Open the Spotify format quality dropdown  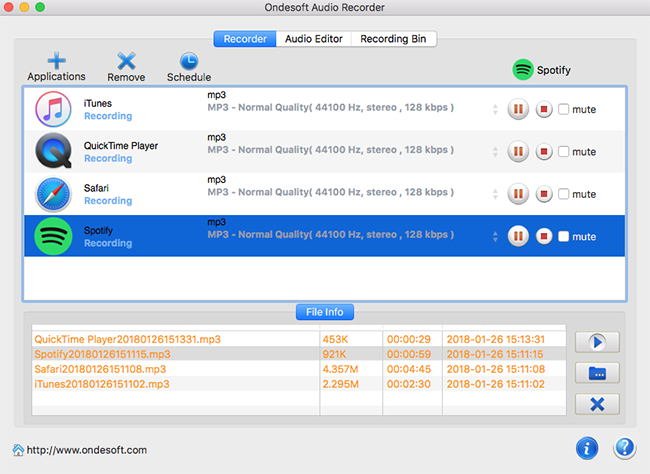pyautogui.click(x=495, y=236)
